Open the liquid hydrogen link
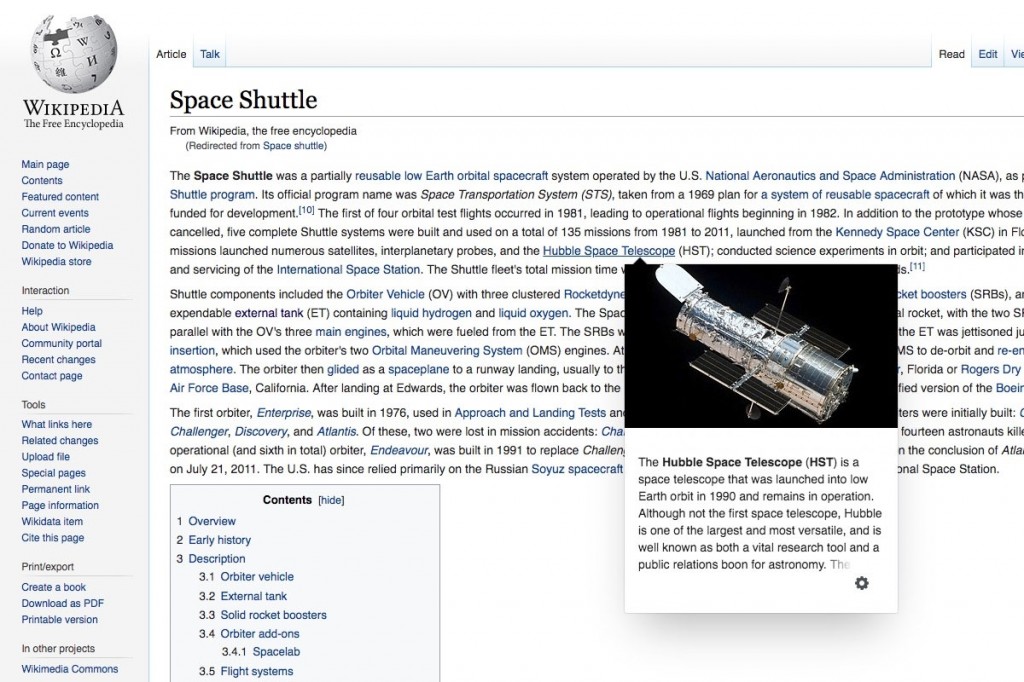 [431, 314]
